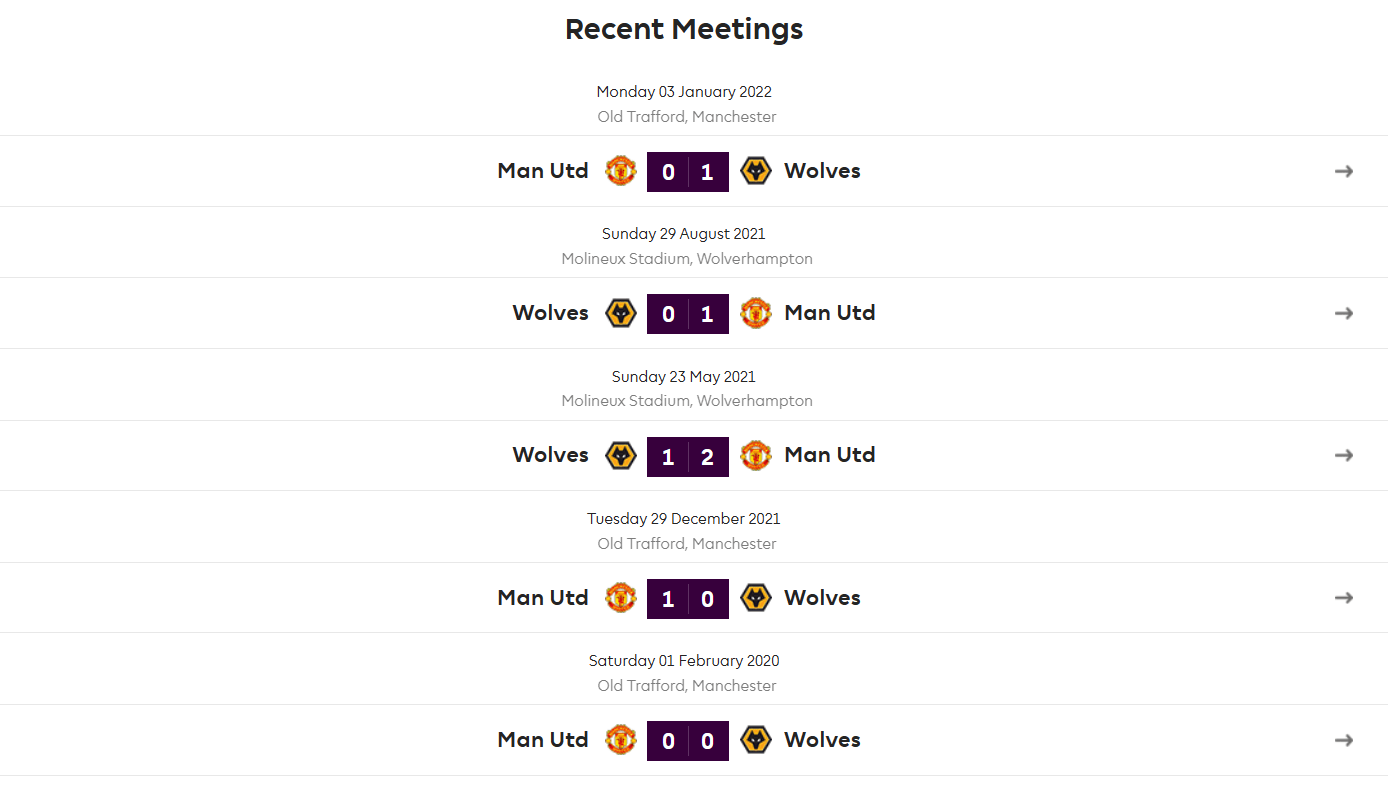Click Wolves crest in January 2022 match
Screen dimensions: 1388x790
(756, 171)
